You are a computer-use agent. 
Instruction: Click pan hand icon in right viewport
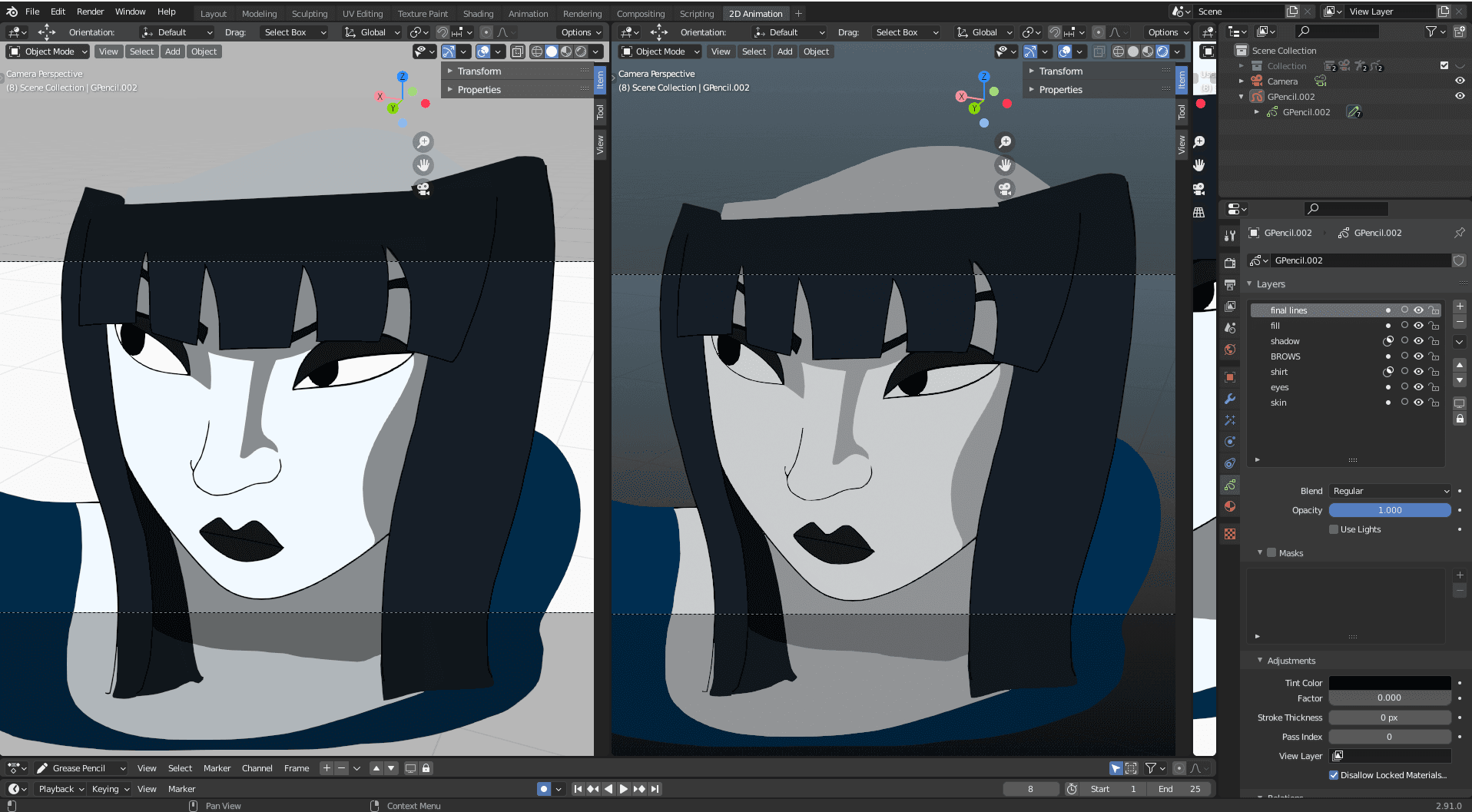click(x=1005, y=165)
